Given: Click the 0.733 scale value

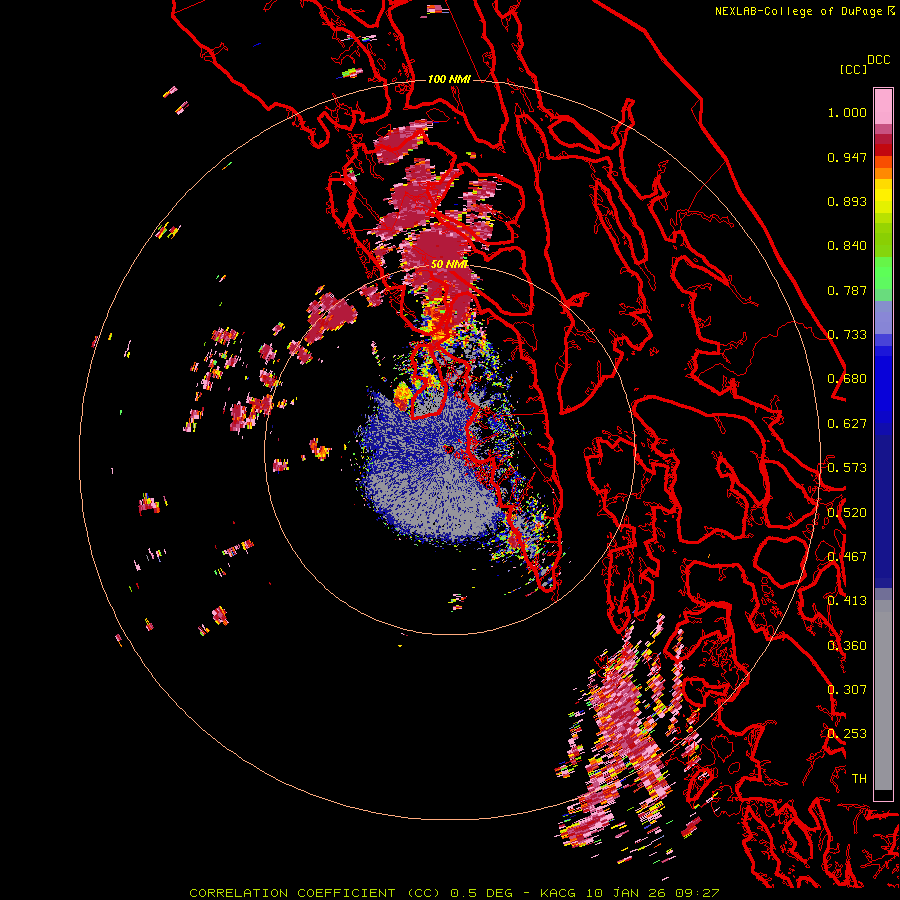Looking at the screenshot, I should pyautogui.click(x=847, y=335).
